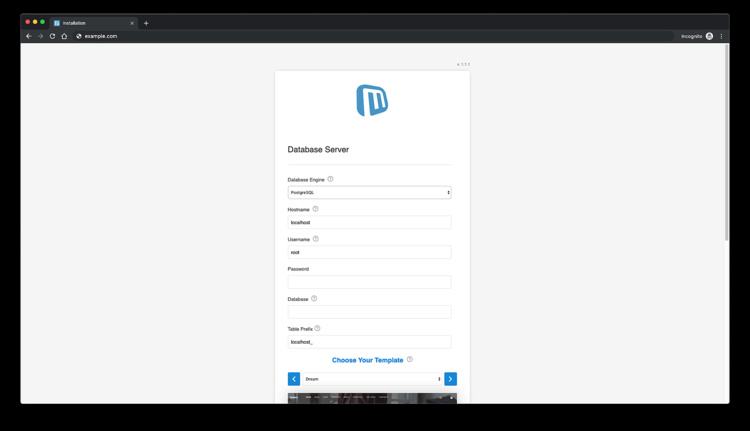The image size is (750, 431).
Task: Click the help icon next to Table Prefix
Action: click(318, 328)
